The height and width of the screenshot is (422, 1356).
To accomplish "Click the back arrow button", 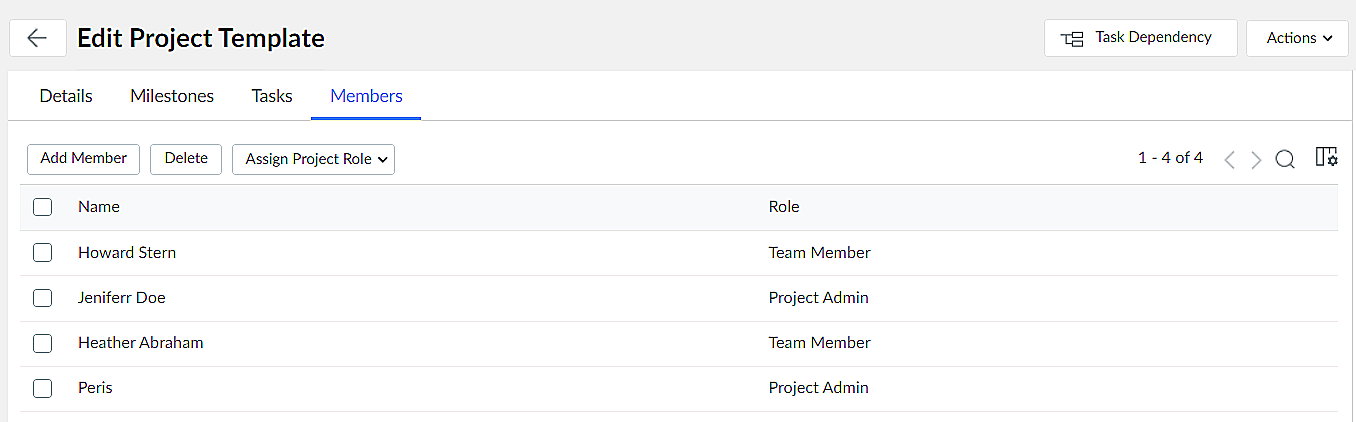I will (x=38, y=38).
